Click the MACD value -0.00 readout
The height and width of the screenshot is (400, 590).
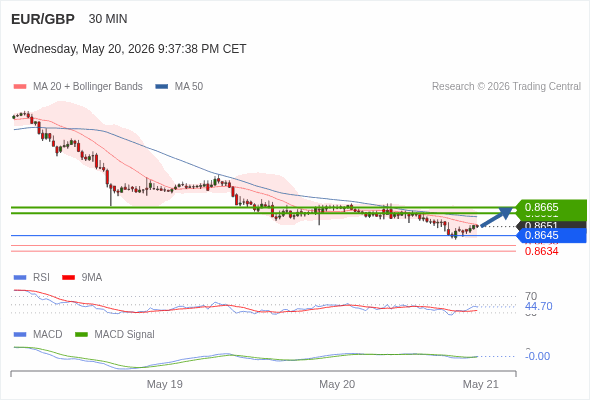point(537,356)
